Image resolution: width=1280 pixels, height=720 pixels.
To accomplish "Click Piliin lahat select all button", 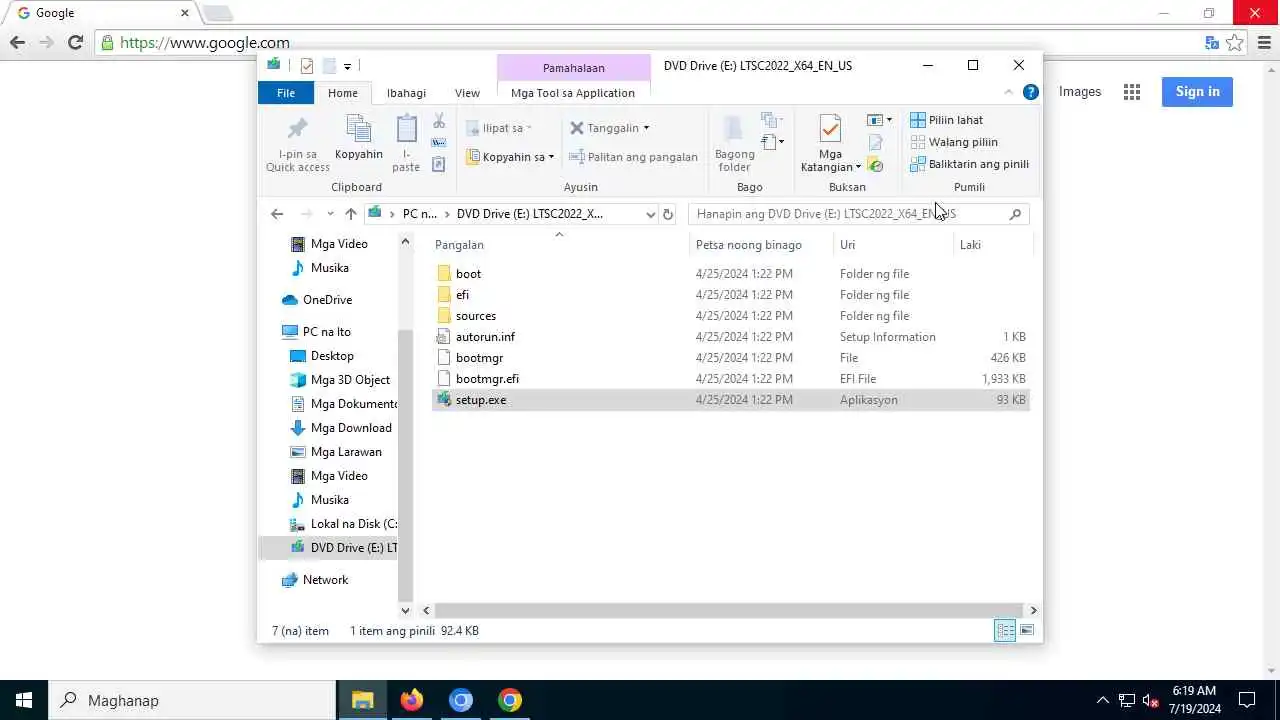I will click(947, 120).
